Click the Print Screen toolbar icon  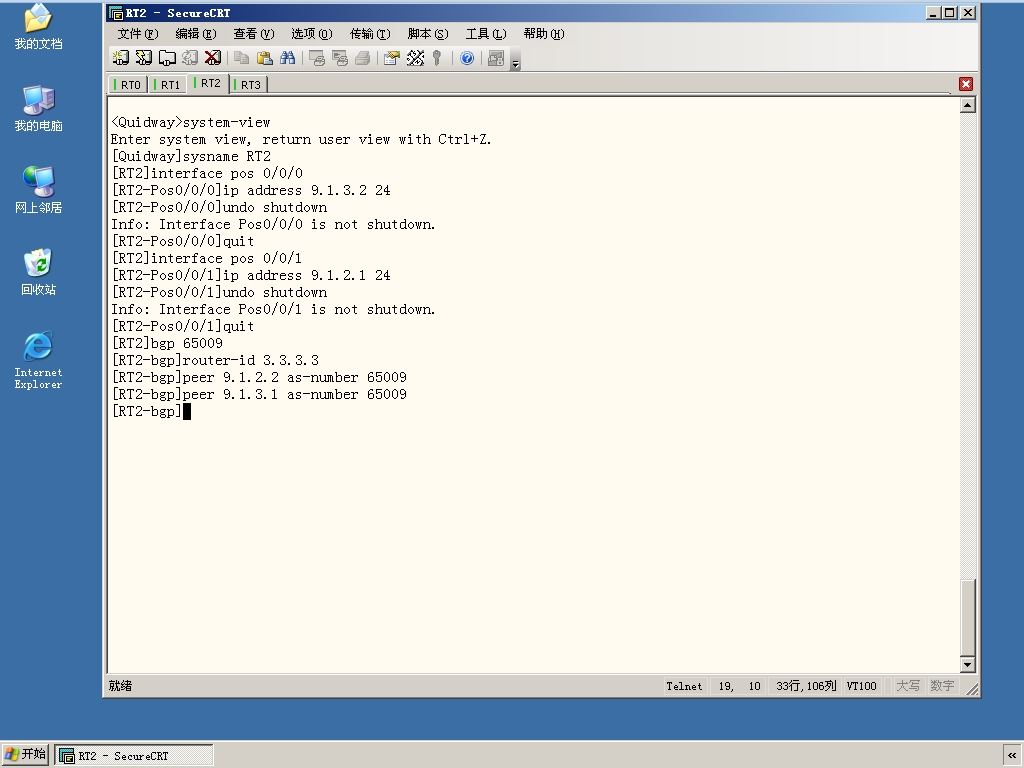(317, 58)
